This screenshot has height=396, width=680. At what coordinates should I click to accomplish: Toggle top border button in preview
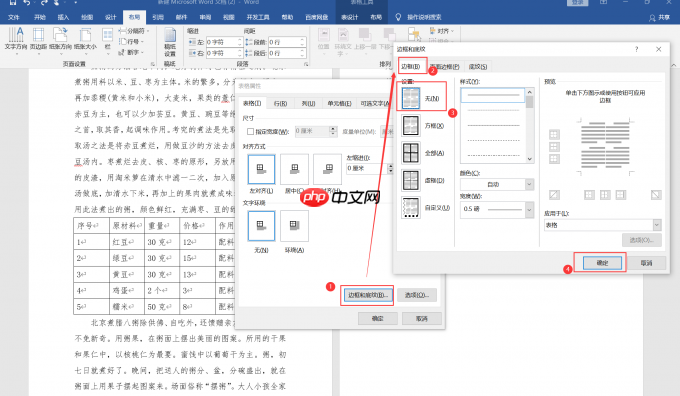coord(554,134)
